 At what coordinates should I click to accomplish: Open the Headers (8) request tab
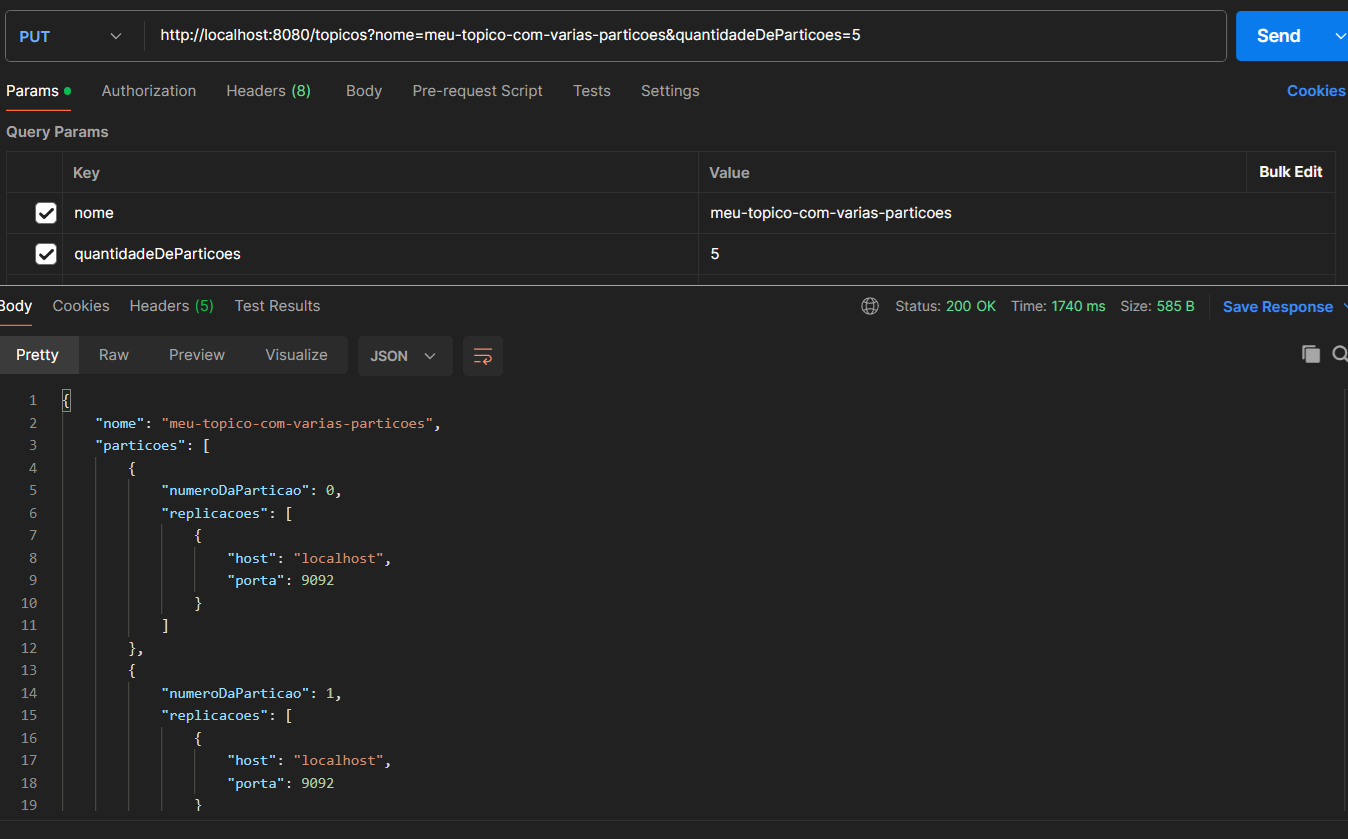tap(268, 91)
